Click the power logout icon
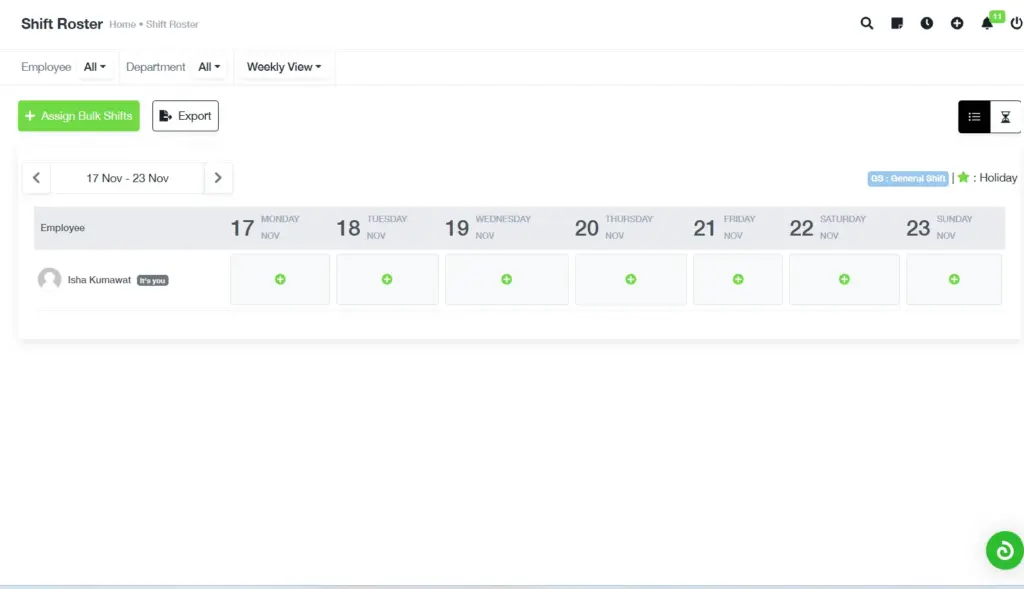The height and width of the screenshot is (589, 1024). tap(1015, 22)
